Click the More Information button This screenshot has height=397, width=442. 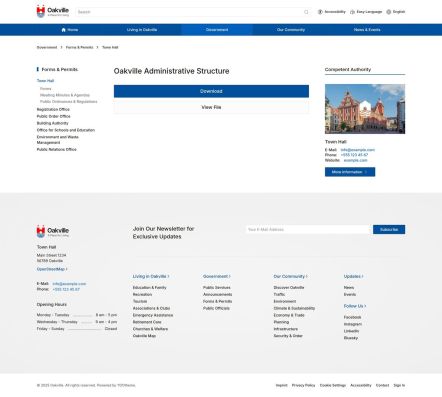point(350,172)
